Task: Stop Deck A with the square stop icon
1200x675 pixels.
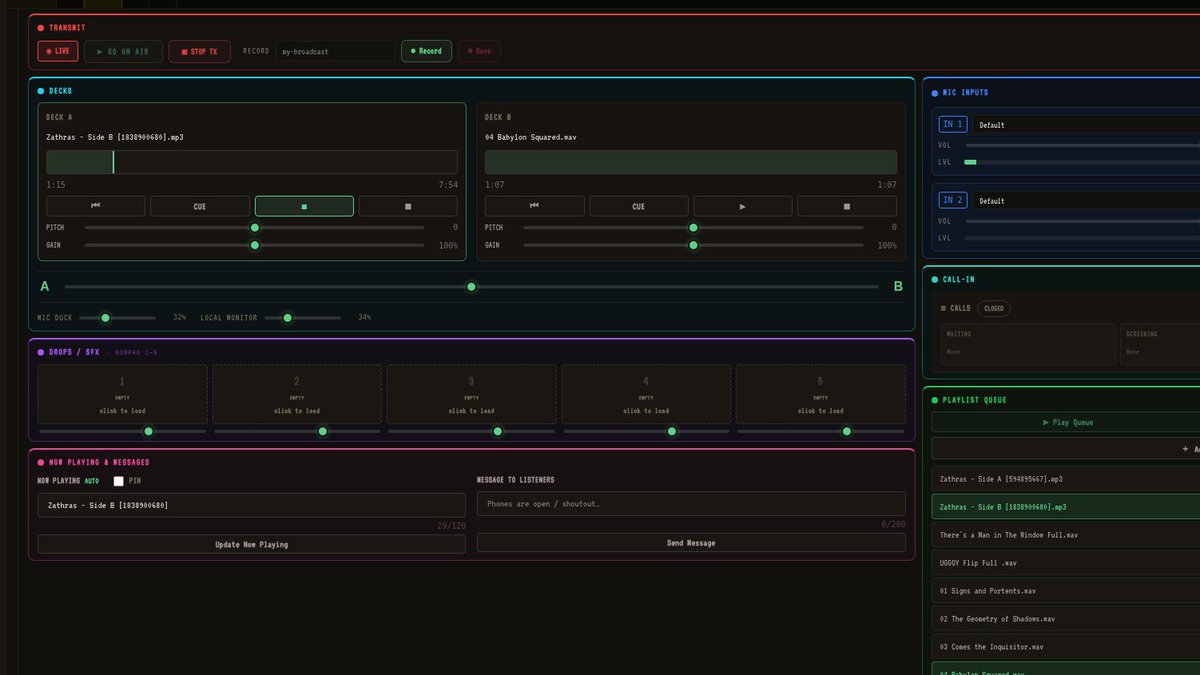Action: point(408,206)
